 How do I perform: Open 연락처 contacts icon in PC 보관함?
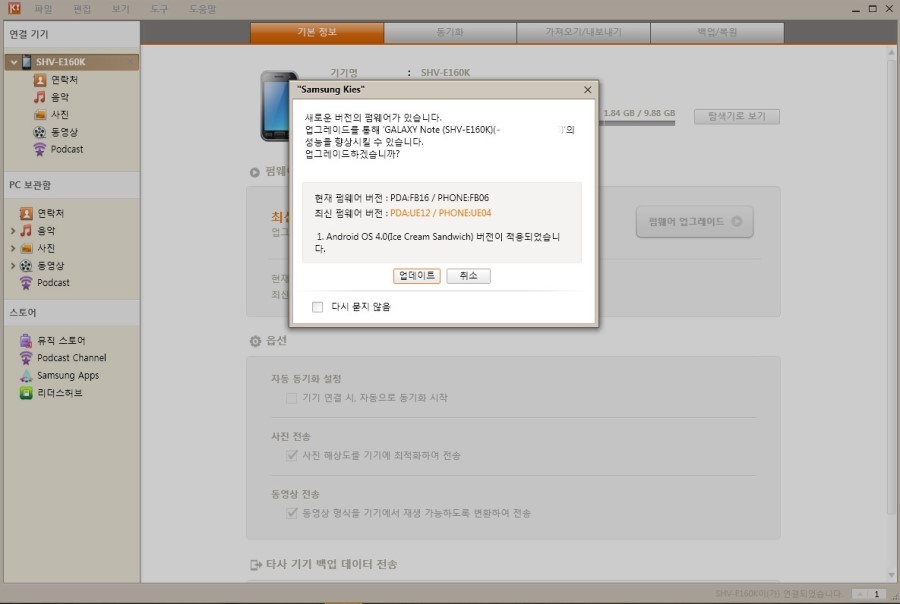tap(26, 214)
